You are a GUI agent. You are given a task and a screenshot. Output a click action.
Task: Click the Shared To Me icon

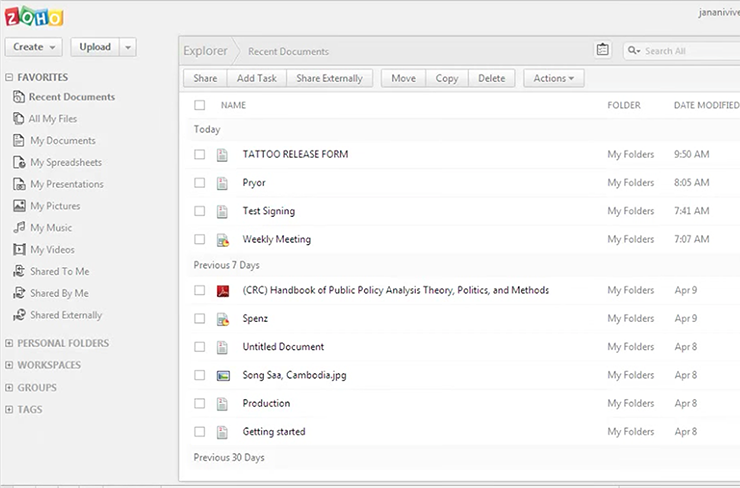coord(19,272)
